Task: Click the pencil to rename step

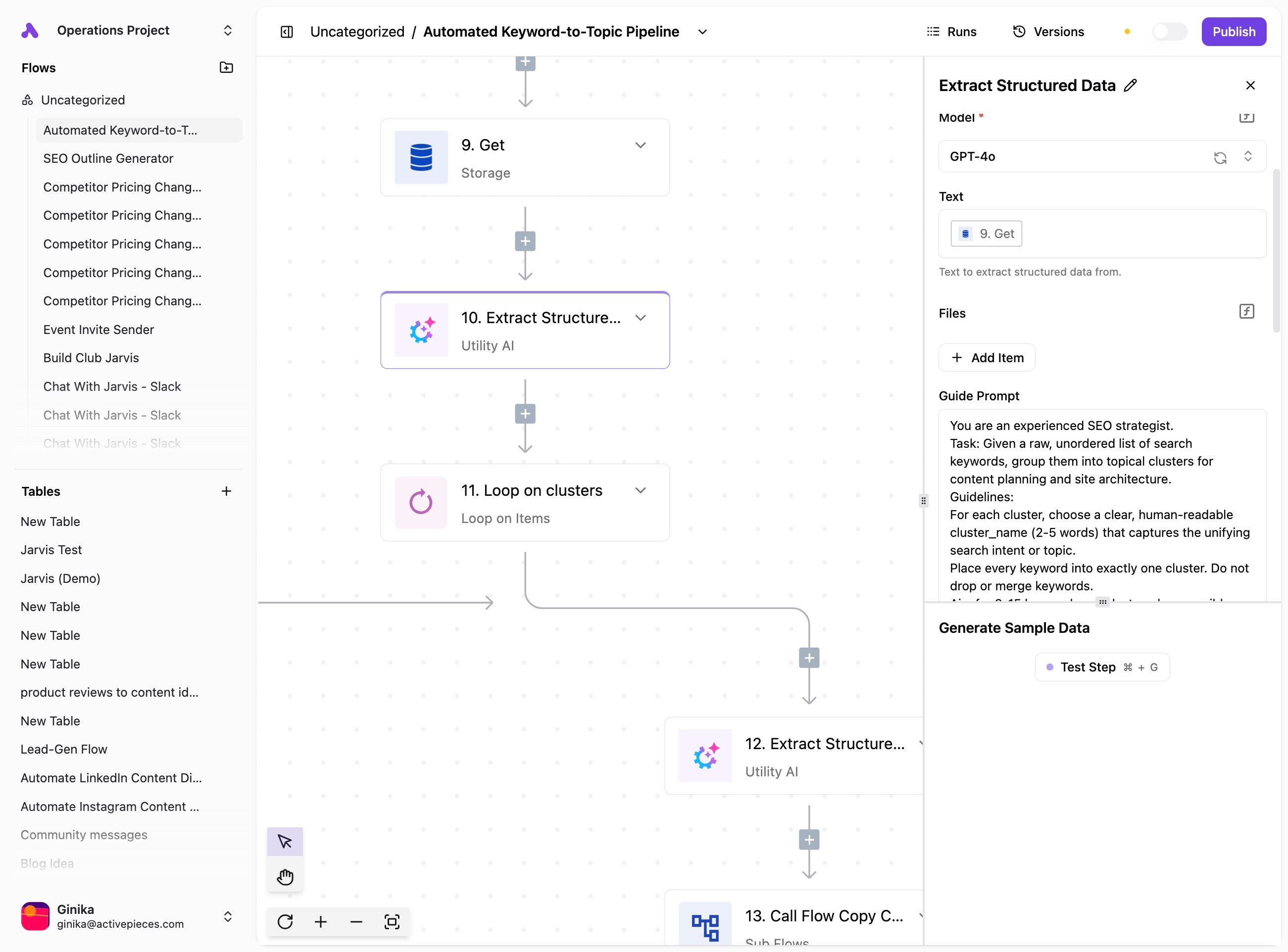Action: (1130, 85)
